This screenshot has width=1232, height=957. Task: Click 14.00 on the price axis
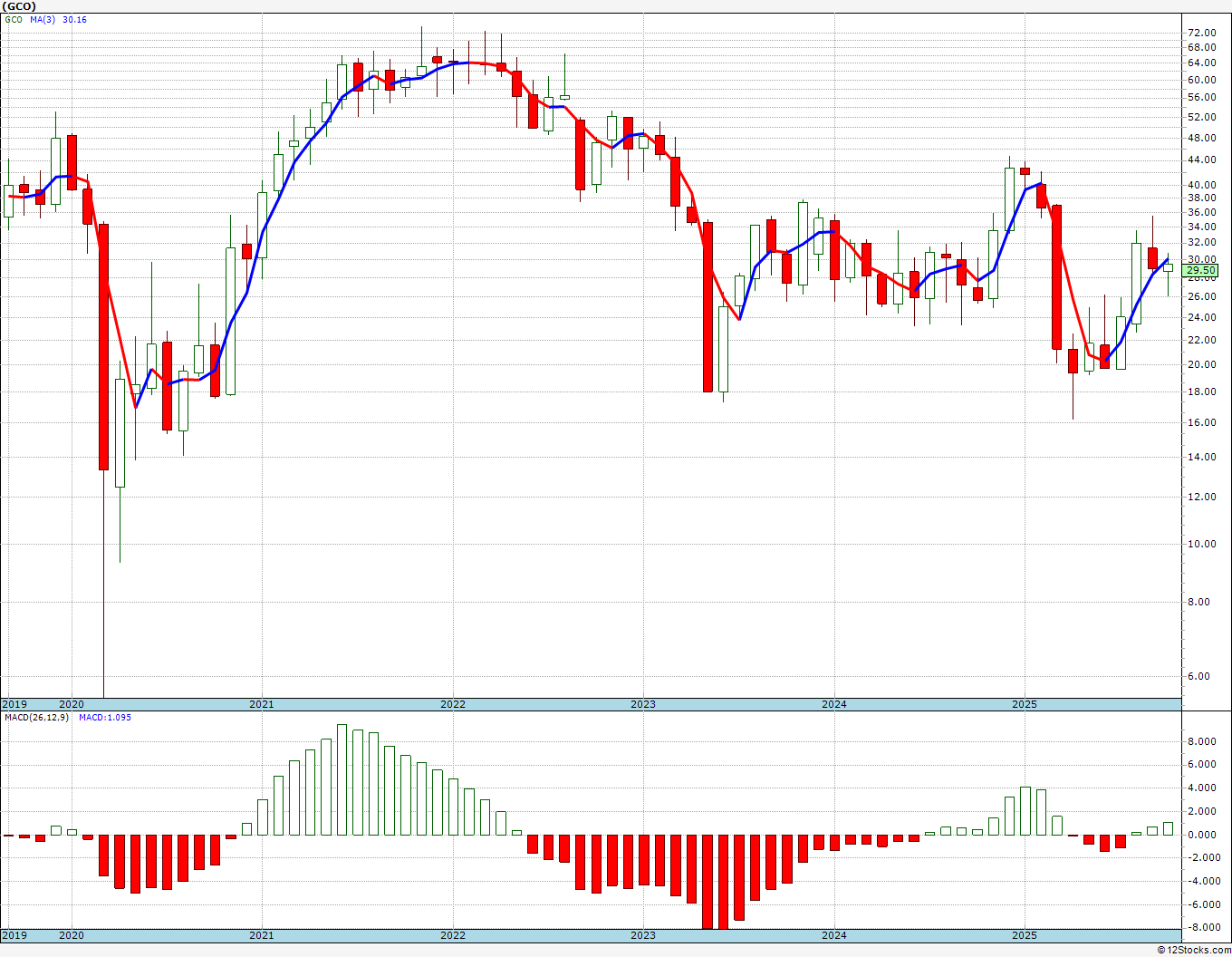[x=1202, y=457]
